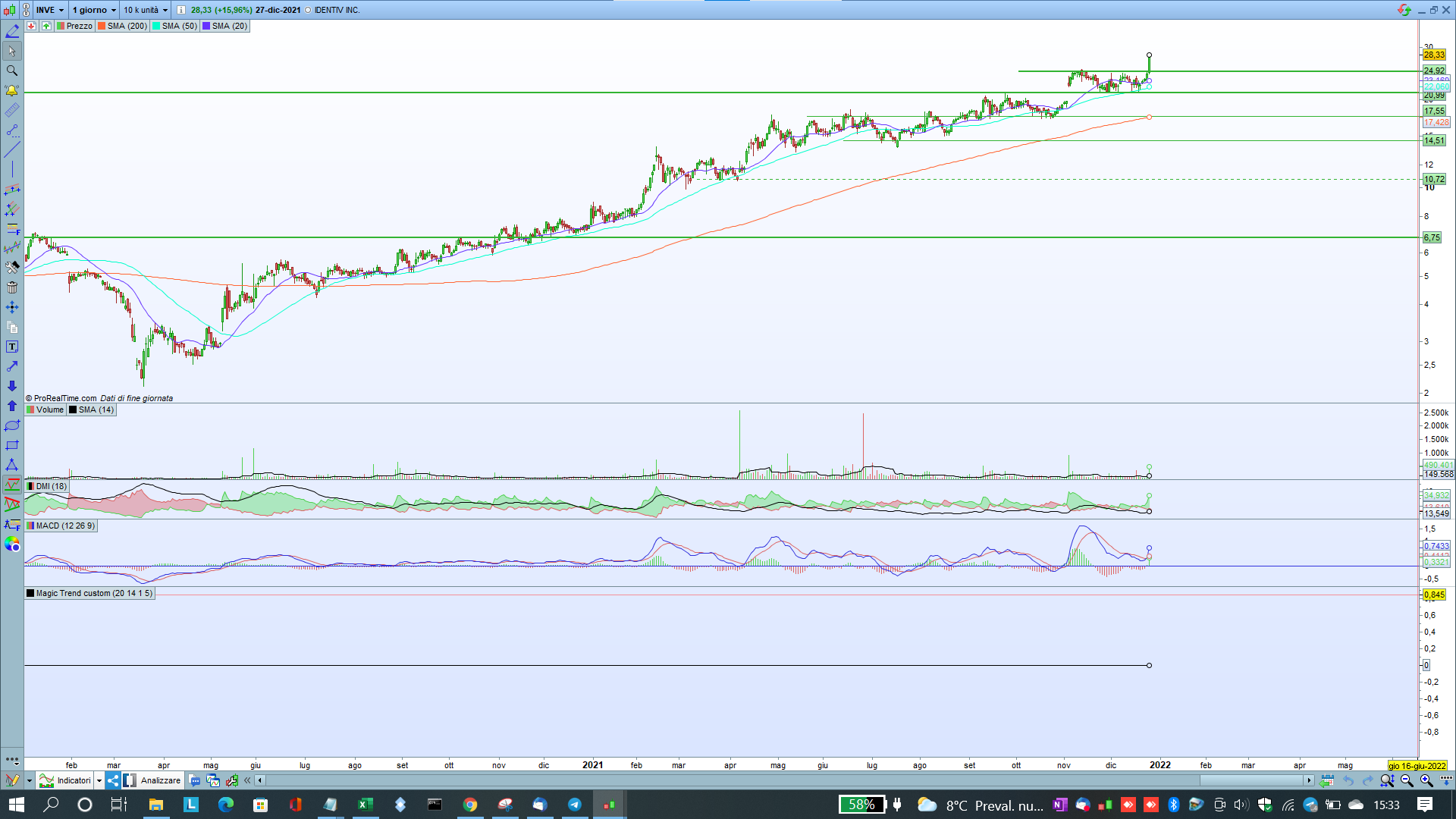The image size is (1456, 819).
Task: Toggle the chain link group icon
Action: pyautogui.click(x=26, y=10)
